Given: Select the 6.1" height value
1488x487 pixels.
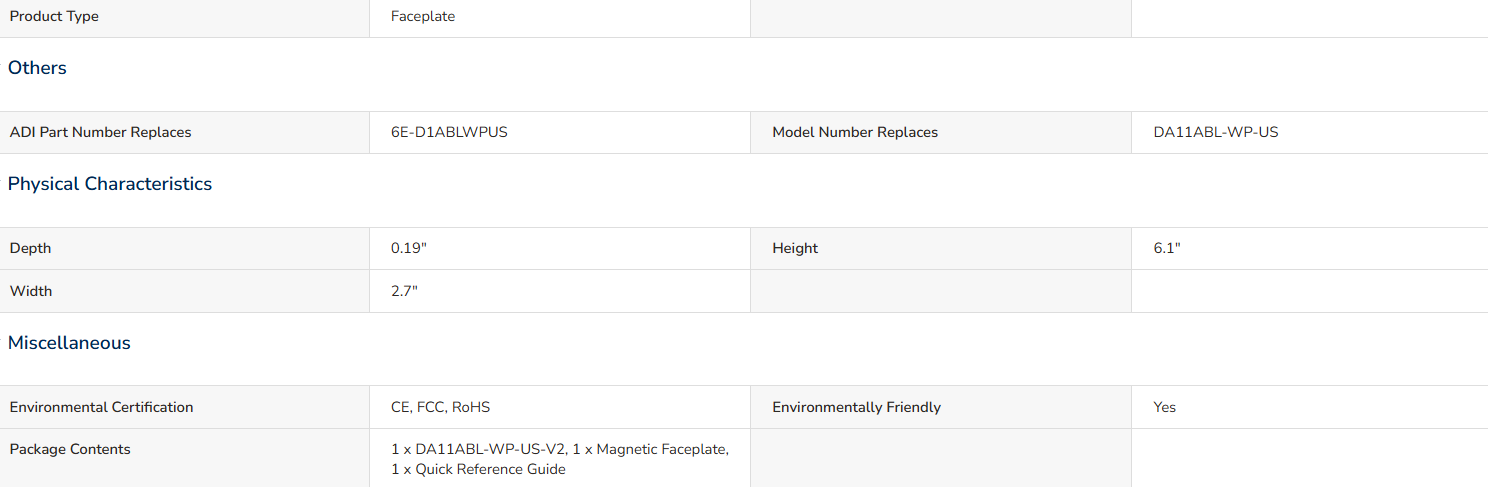Looking at the screenshot, I should 1167,248.
